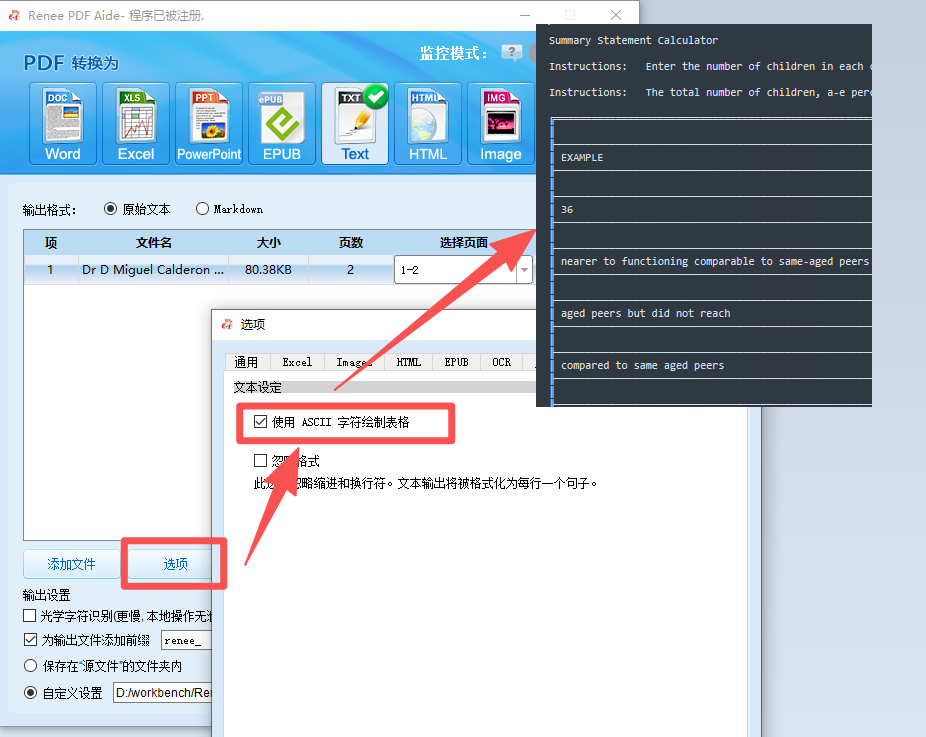This screenshot has height=737, width=926.
Task: Enable the 光学字符识别 OCR checkbox
Action: tap(30, 616)
